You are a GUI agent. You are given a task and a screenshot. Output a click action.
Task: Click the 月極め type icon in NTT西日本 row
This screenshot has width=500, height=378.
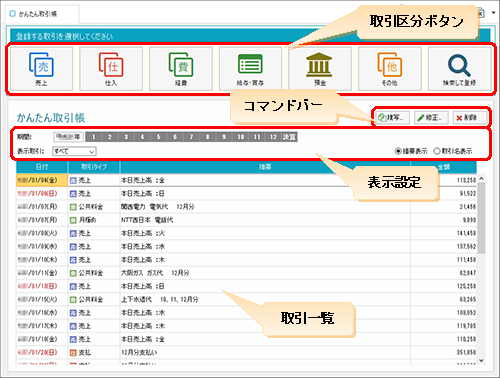pos(73,220)
